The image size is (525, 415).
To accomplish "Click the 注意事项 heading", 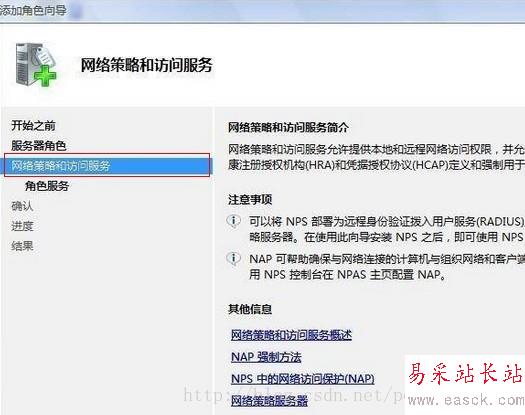I will click(x=250, y=199).
